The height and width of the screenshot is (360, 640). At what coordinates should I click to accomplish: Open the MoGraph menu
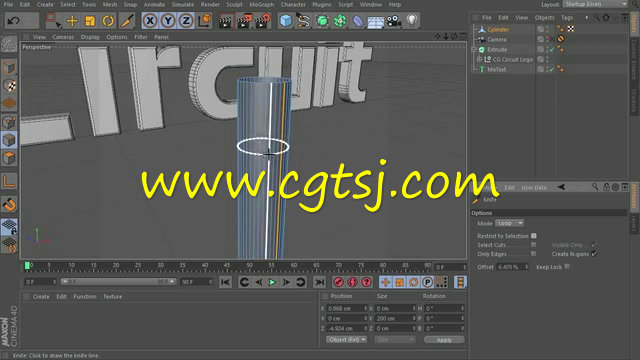[x=261, y=4]
